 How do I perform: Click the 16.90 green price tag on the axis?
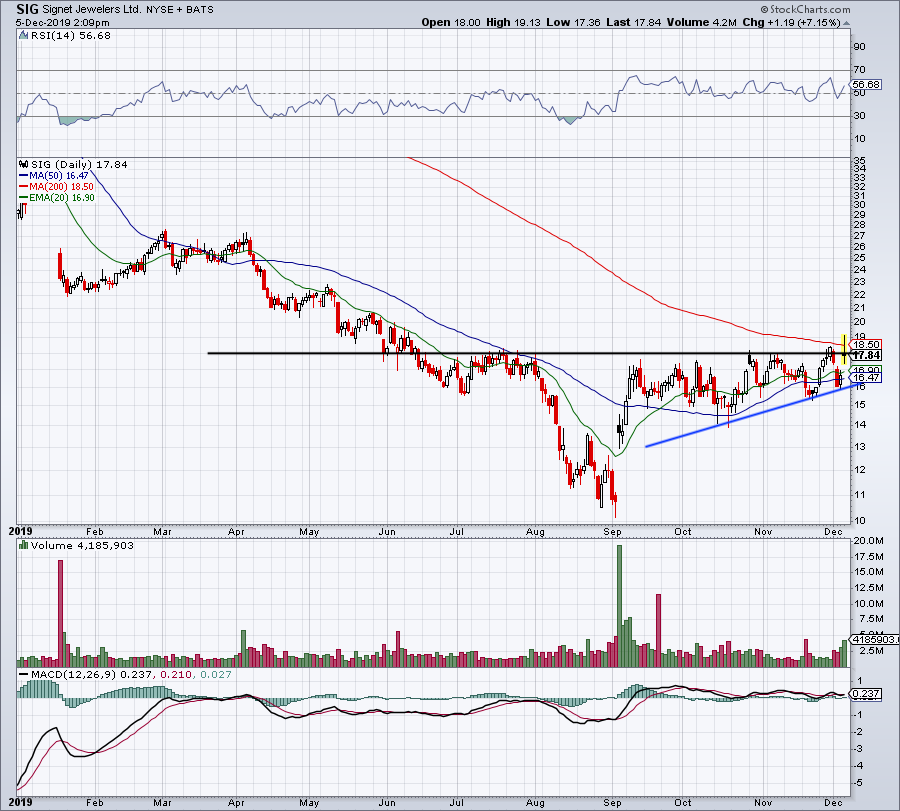(866, 370)
